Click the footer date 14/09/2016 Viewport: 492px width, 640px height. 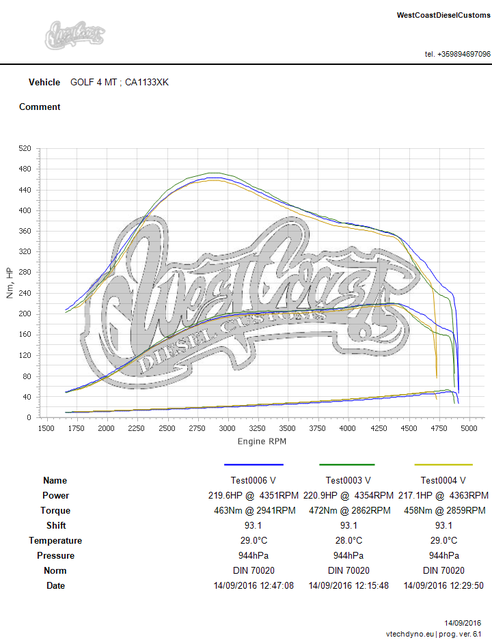463,623
